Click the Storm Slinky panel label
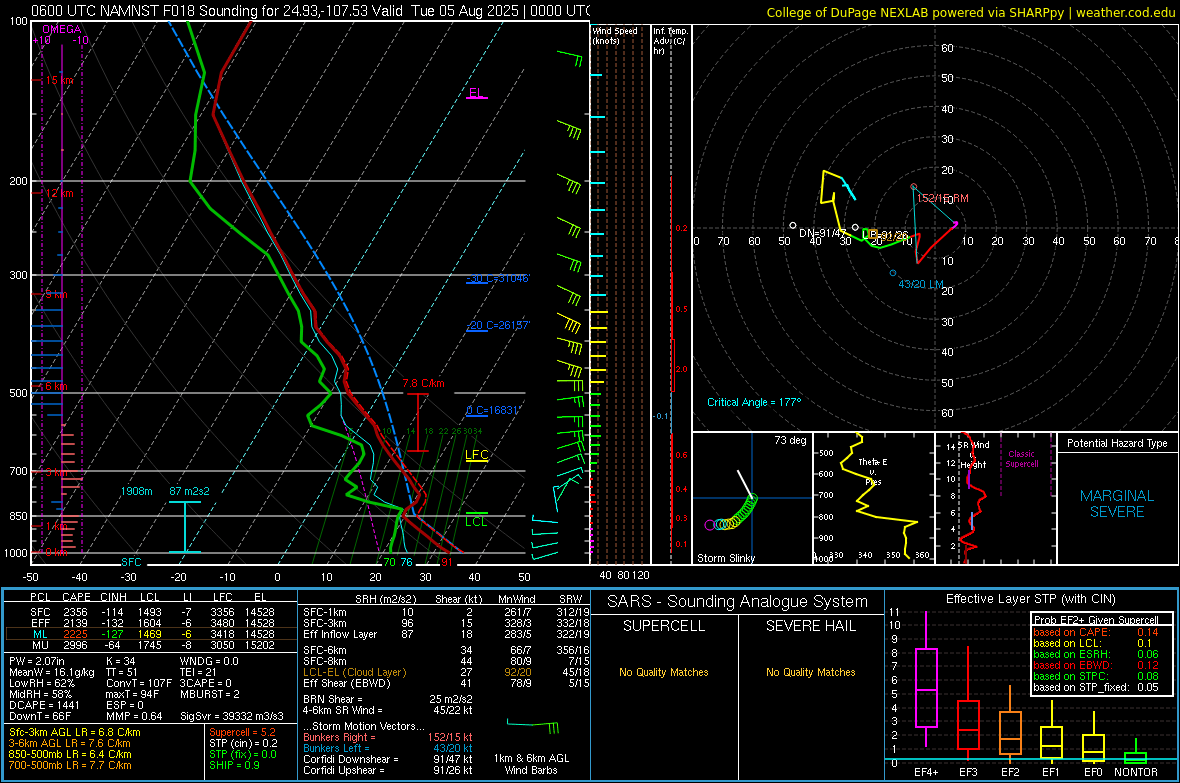 (725, 558)
